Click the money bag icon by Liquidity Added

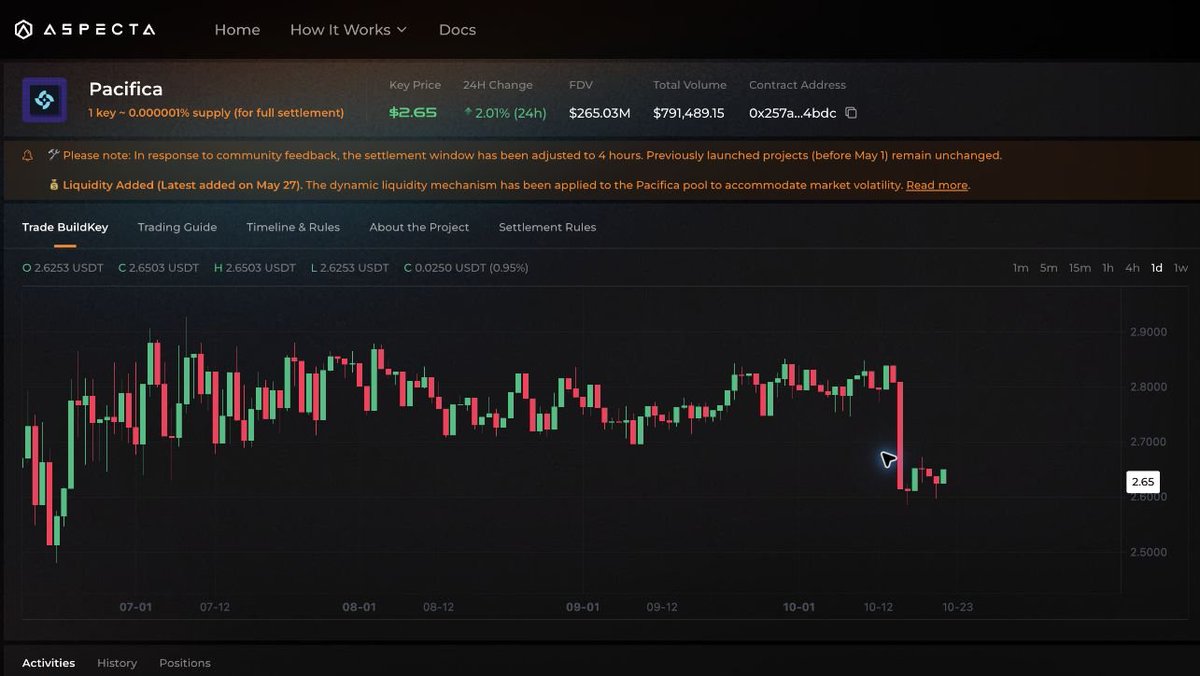pos(54,185)
